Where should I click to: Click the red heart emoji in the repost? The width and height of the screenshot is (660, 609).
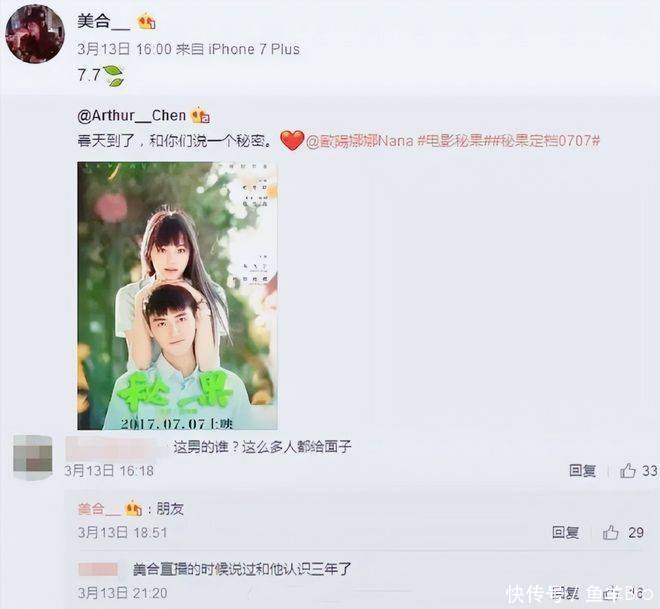(x=292, y=140)
